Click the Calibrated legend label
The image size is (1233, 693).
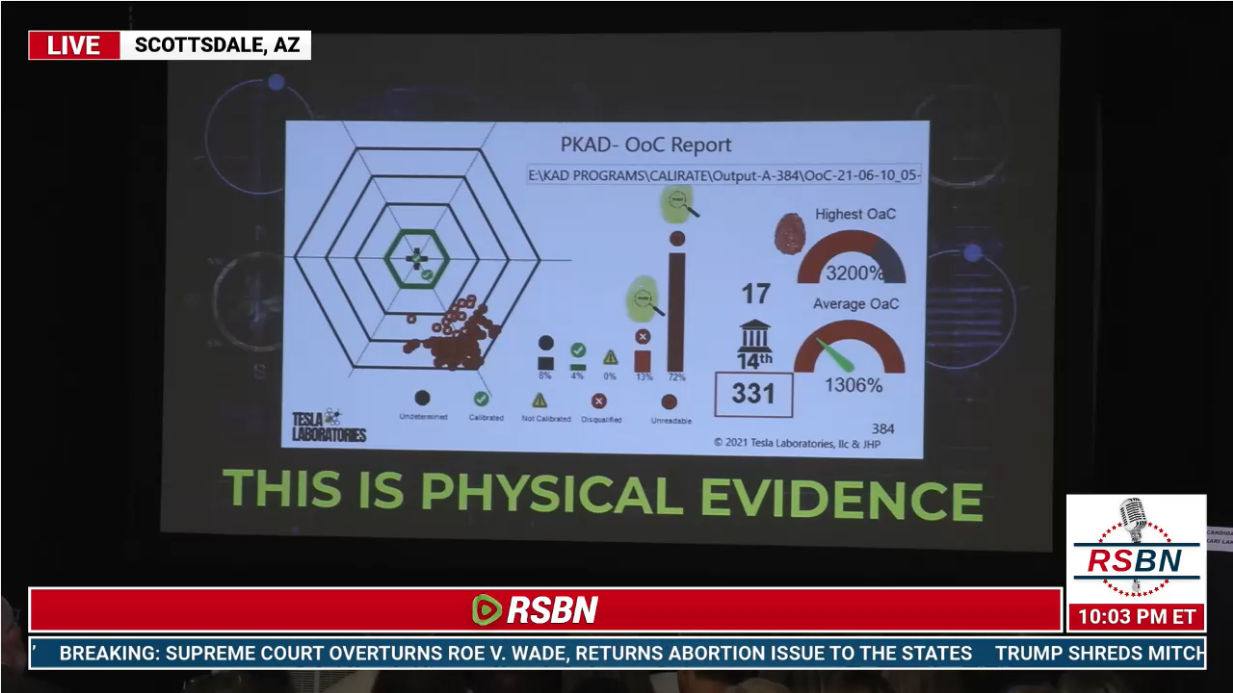click(x=486, y=418)
